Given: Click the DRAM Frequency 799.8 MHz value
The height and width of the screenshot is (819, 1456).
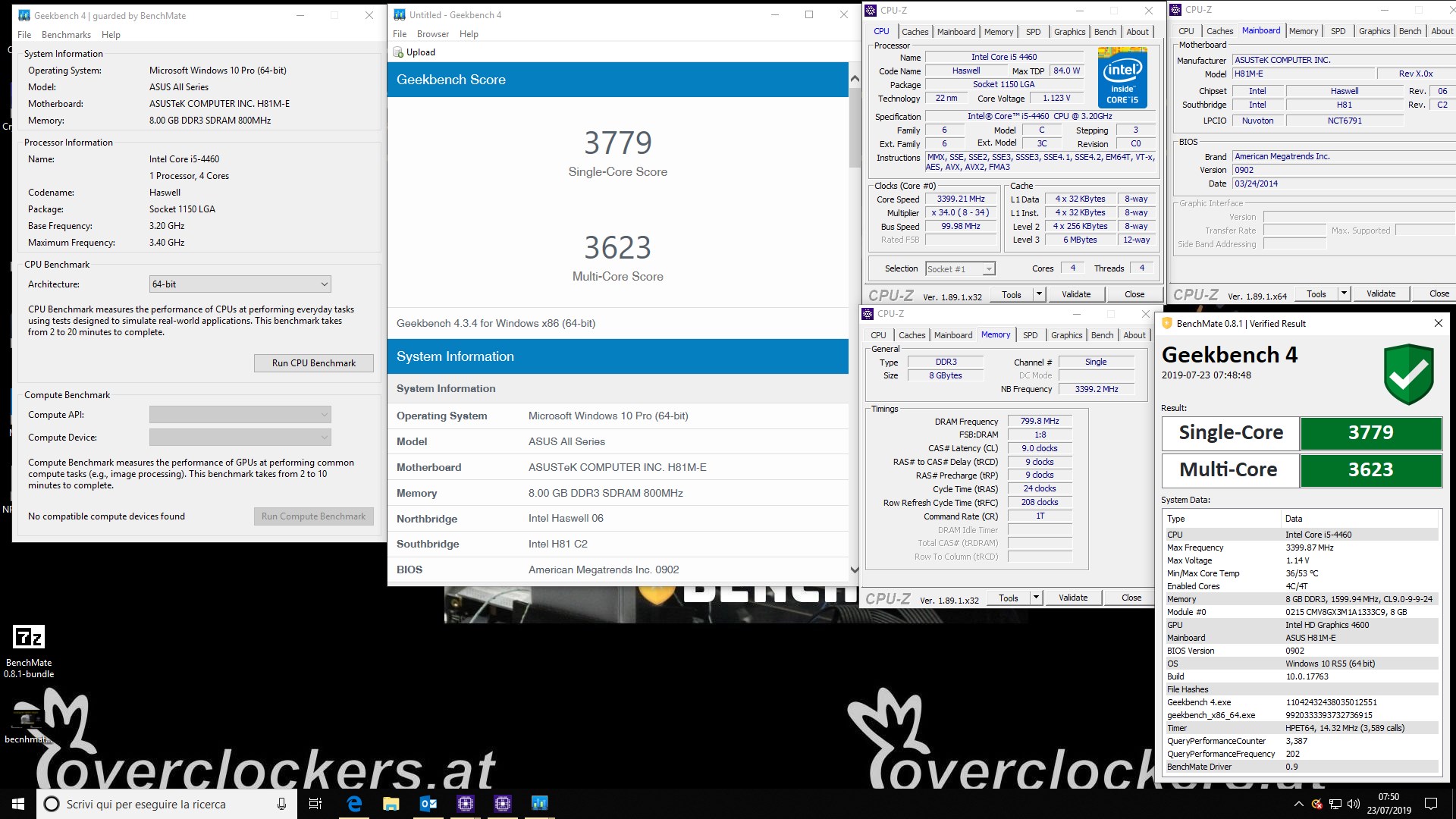Looking at the screenshot, I should 1040,422.
